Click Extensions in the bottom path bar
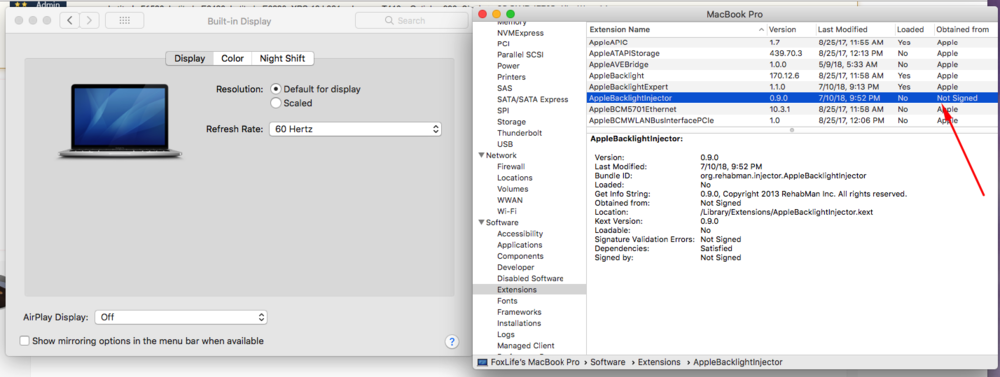Image resolution: width=1000 pixels, height=377 pixels. pos(659,362)
